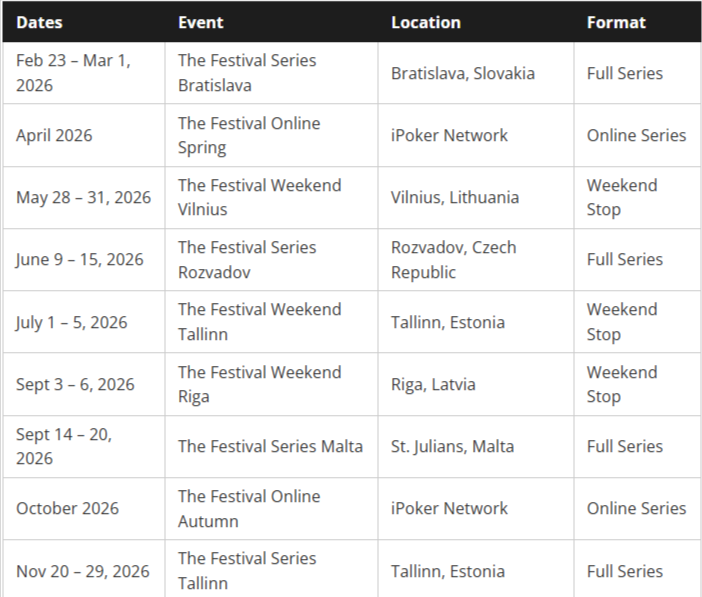The image size is (702, 597).
Task: Select The Festival Series Tallinn event
Action: tap(247, 570)
